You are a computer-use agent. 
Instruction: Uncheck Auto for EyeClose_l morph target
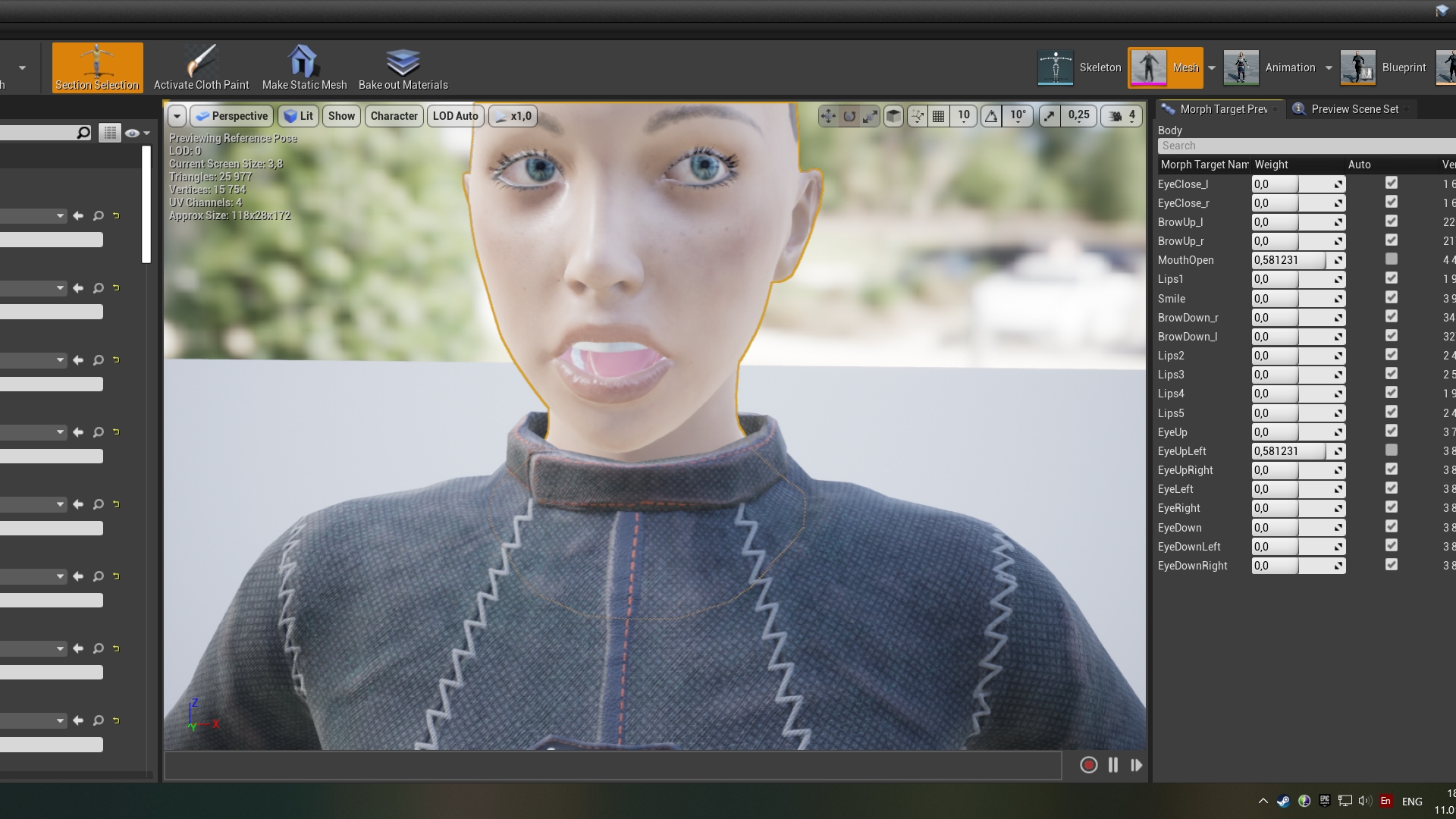pyautogui.click(x=1391, y=183)
